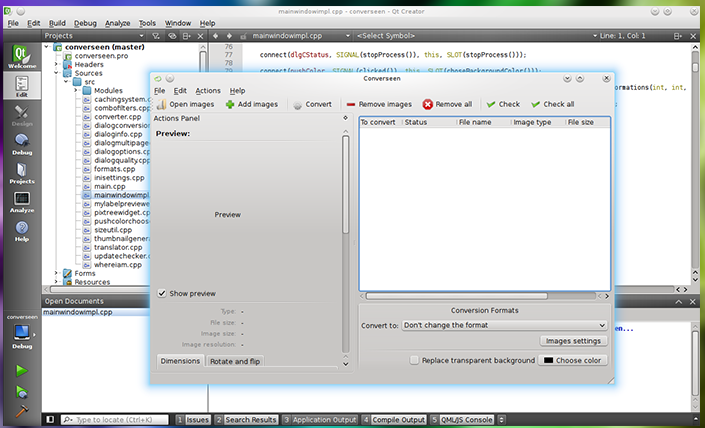Expand the Headers tree node
The height and width of the screenshot is (428, 705).
pyautogui.click(x=56, y=64)
